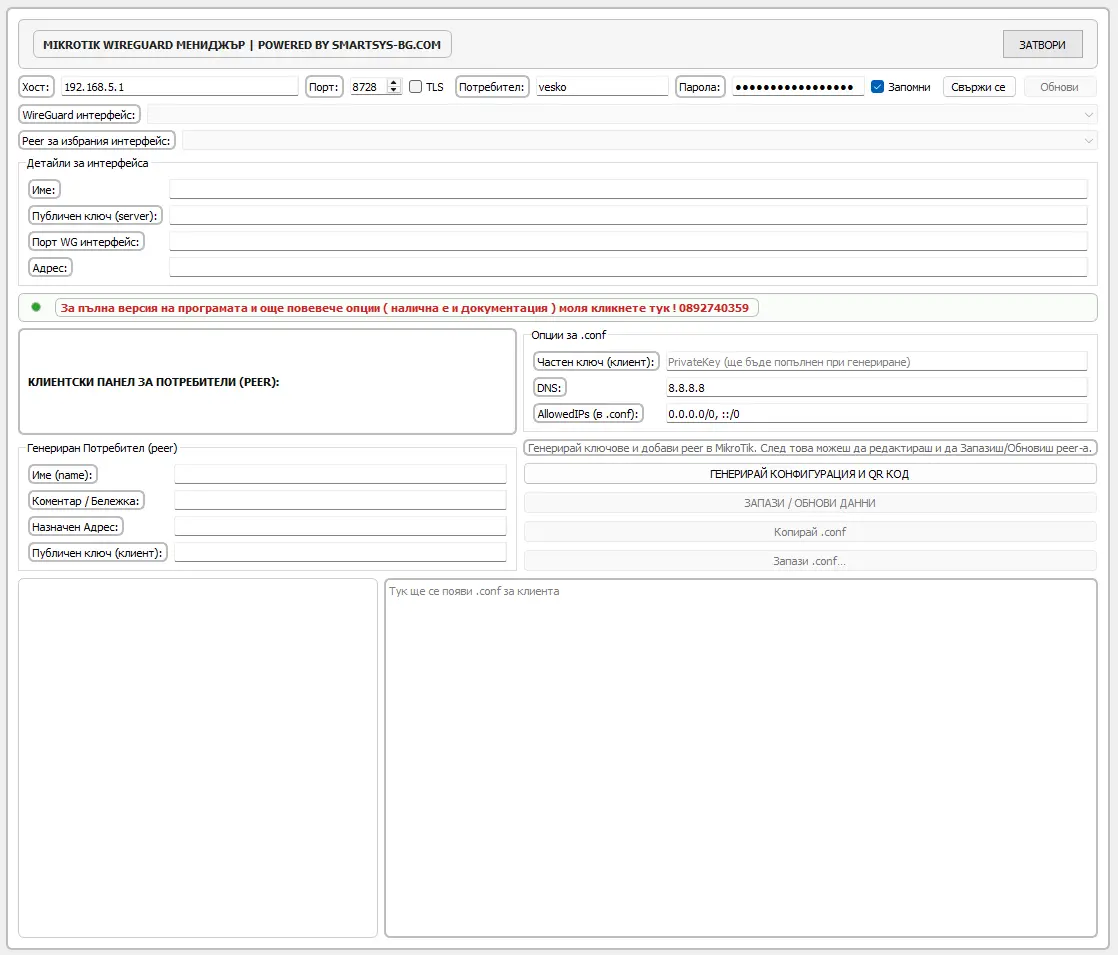Screen dimensions: 1118x955
Task: Click into the Парола password field
Action: pyautogui.click(x=797, y=87)
